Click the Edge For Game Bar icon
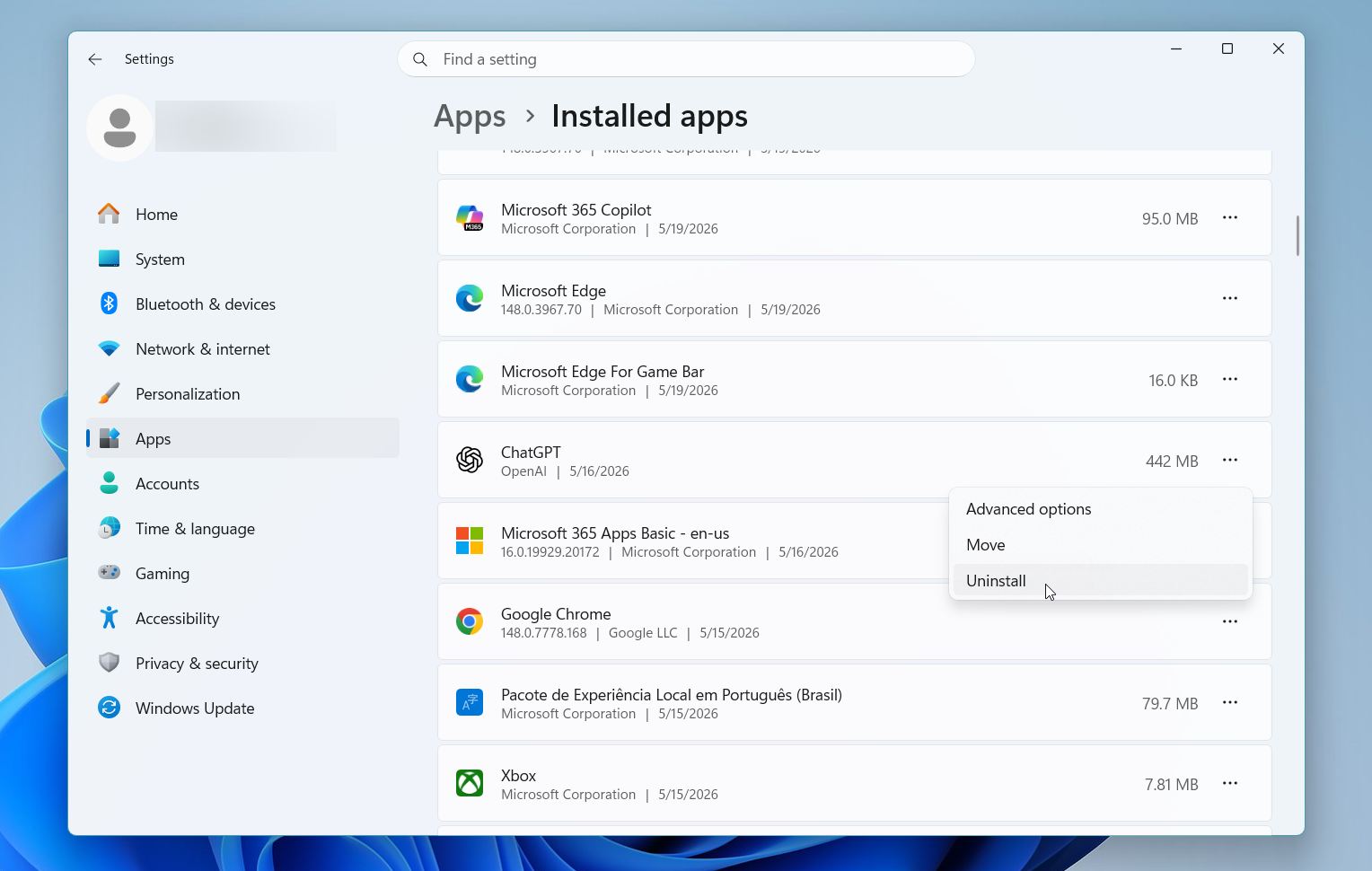Image resolution: width=1372 pixels, height=871 pixels. click(x=470, y=380)
